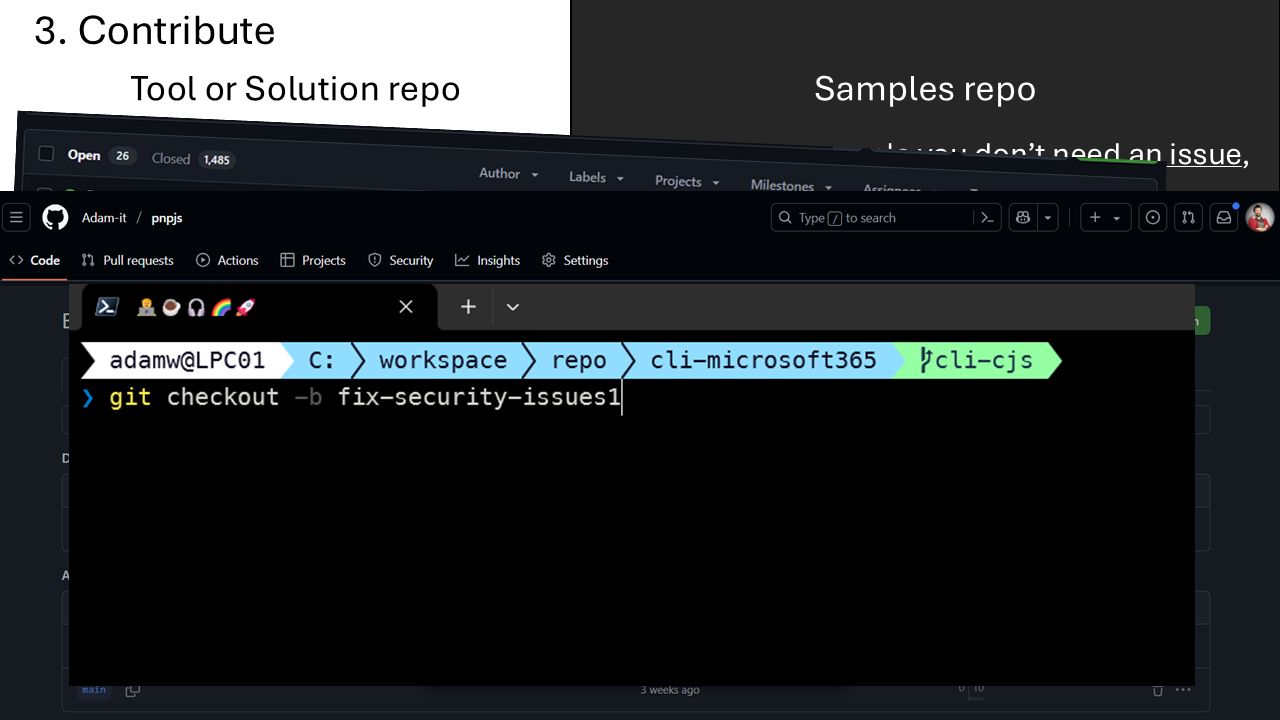The height and width of the screenshot is (720, 1280).
Task: Click the word checkout in the command
Action: click(x=223, y=397)
